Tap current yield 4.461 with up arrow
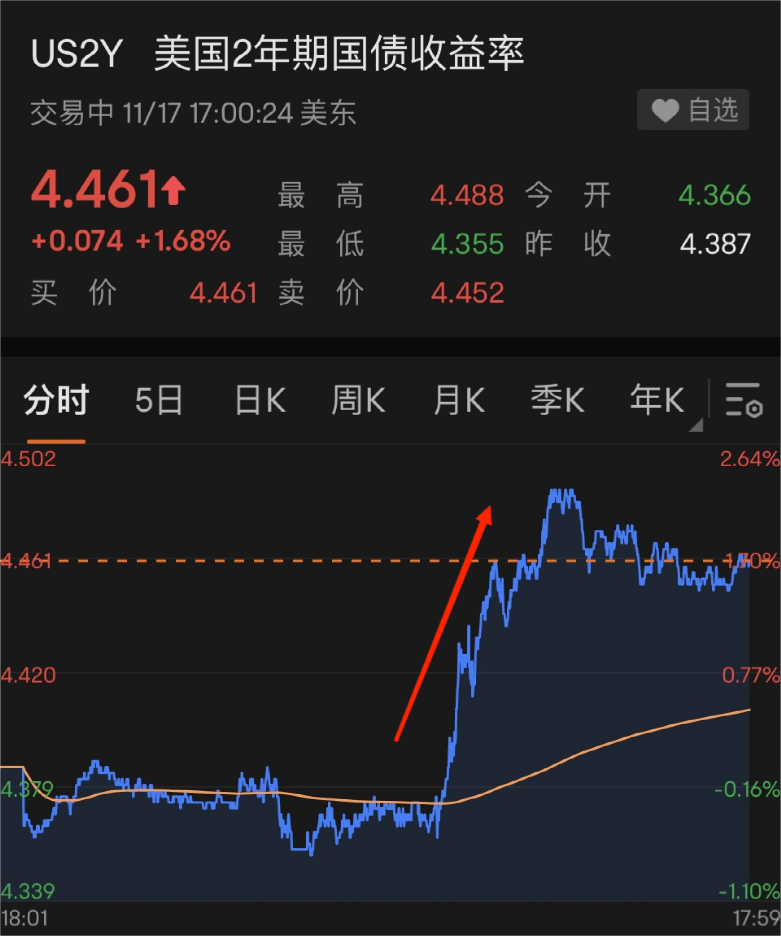 [109, 190]
